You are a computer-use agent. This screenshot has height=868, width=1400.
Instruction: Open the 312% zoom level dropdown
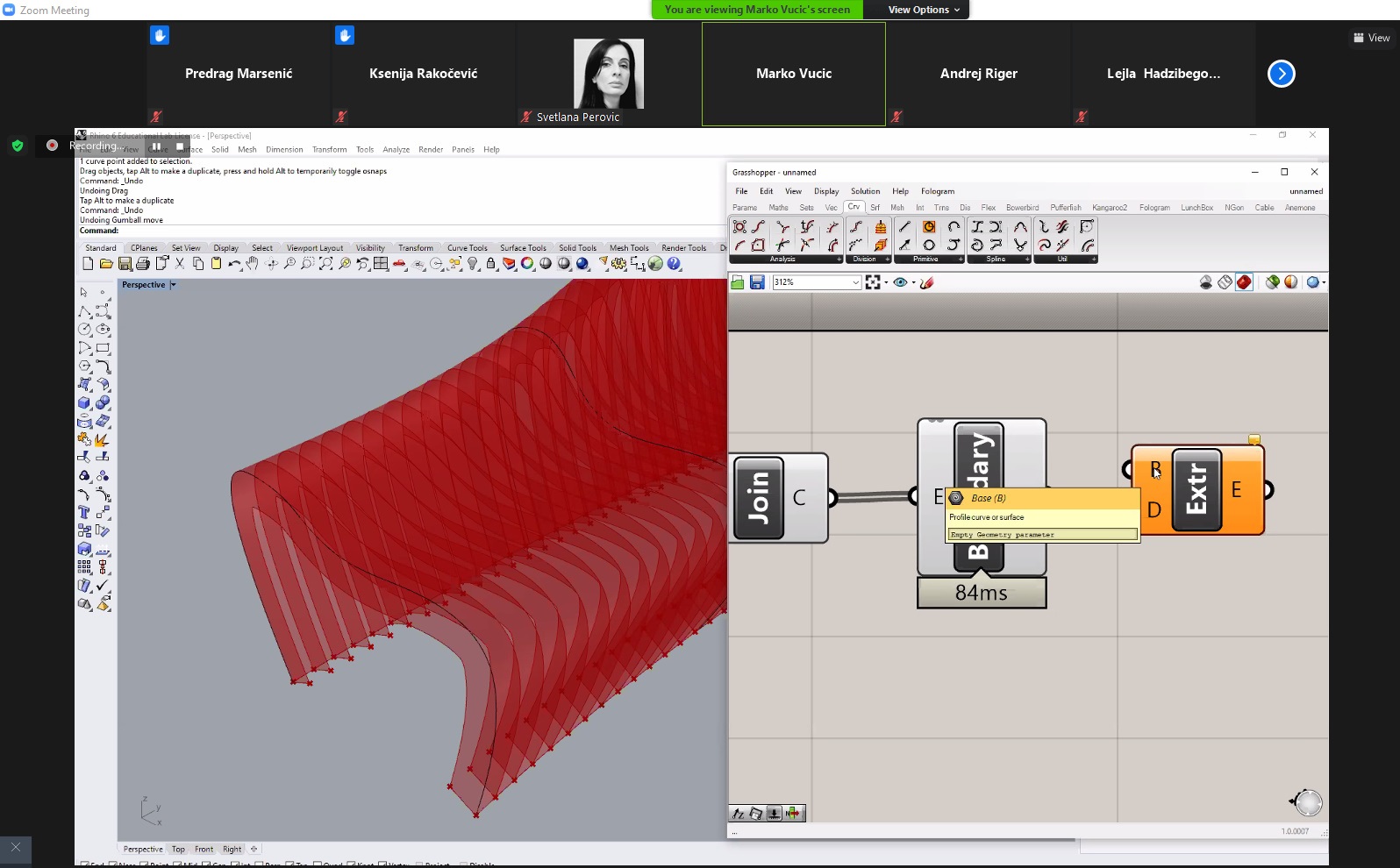coord(855,282)
